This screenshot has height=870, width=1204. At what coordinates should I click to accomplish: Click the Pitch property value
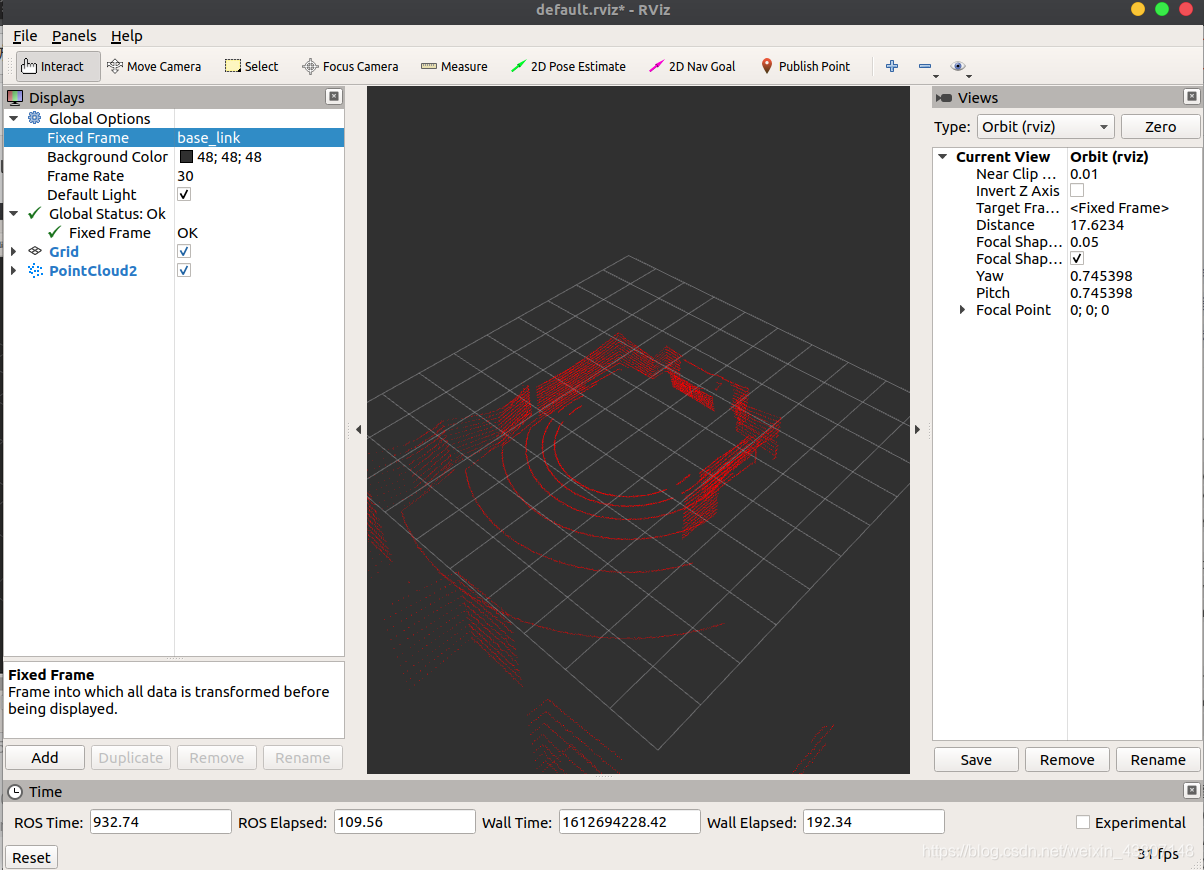(x=1101, y=293)
